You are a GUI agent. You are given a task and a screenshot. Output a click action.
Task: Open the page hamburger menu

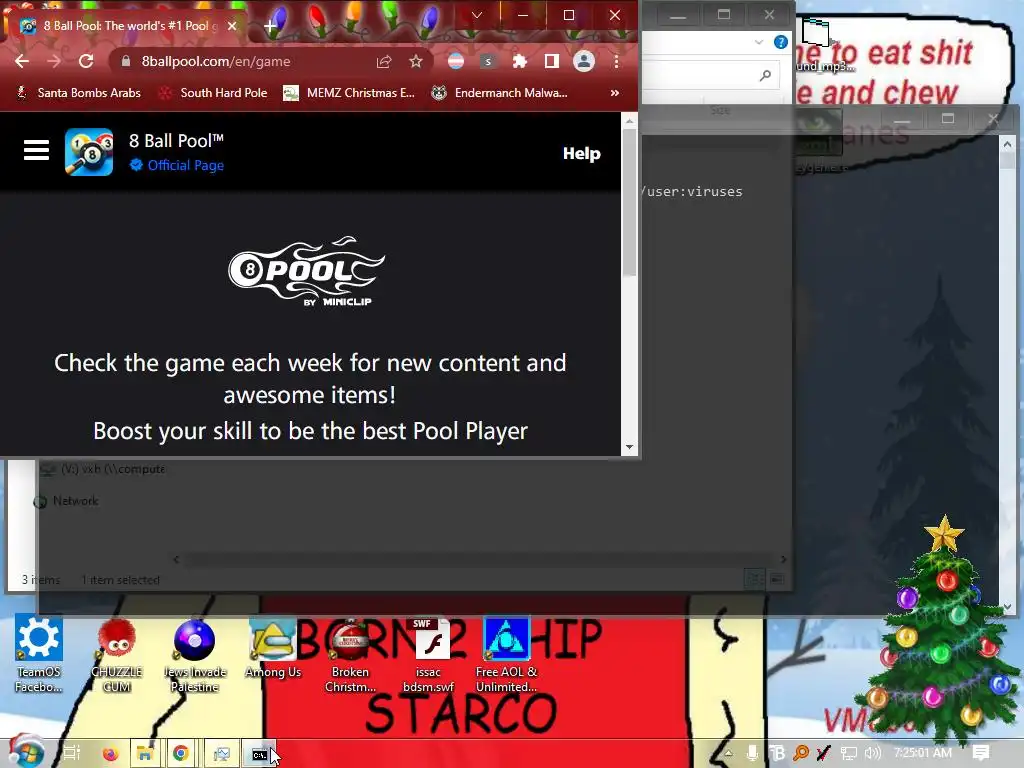(37, 150)
